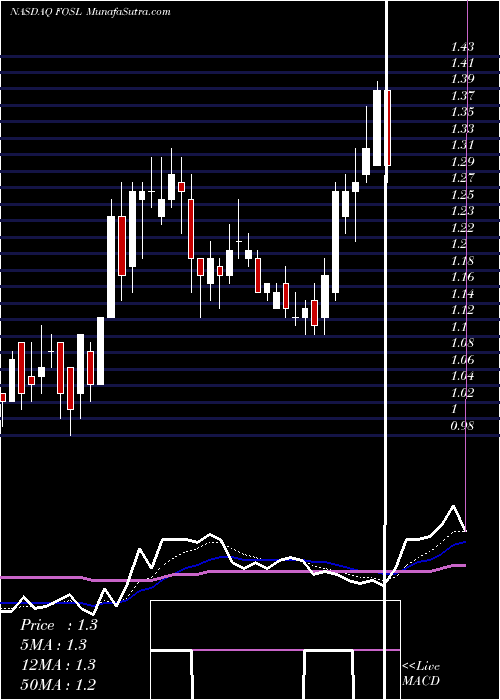
Task: Click the 1.14 price axis label
Action: point(462,294)
